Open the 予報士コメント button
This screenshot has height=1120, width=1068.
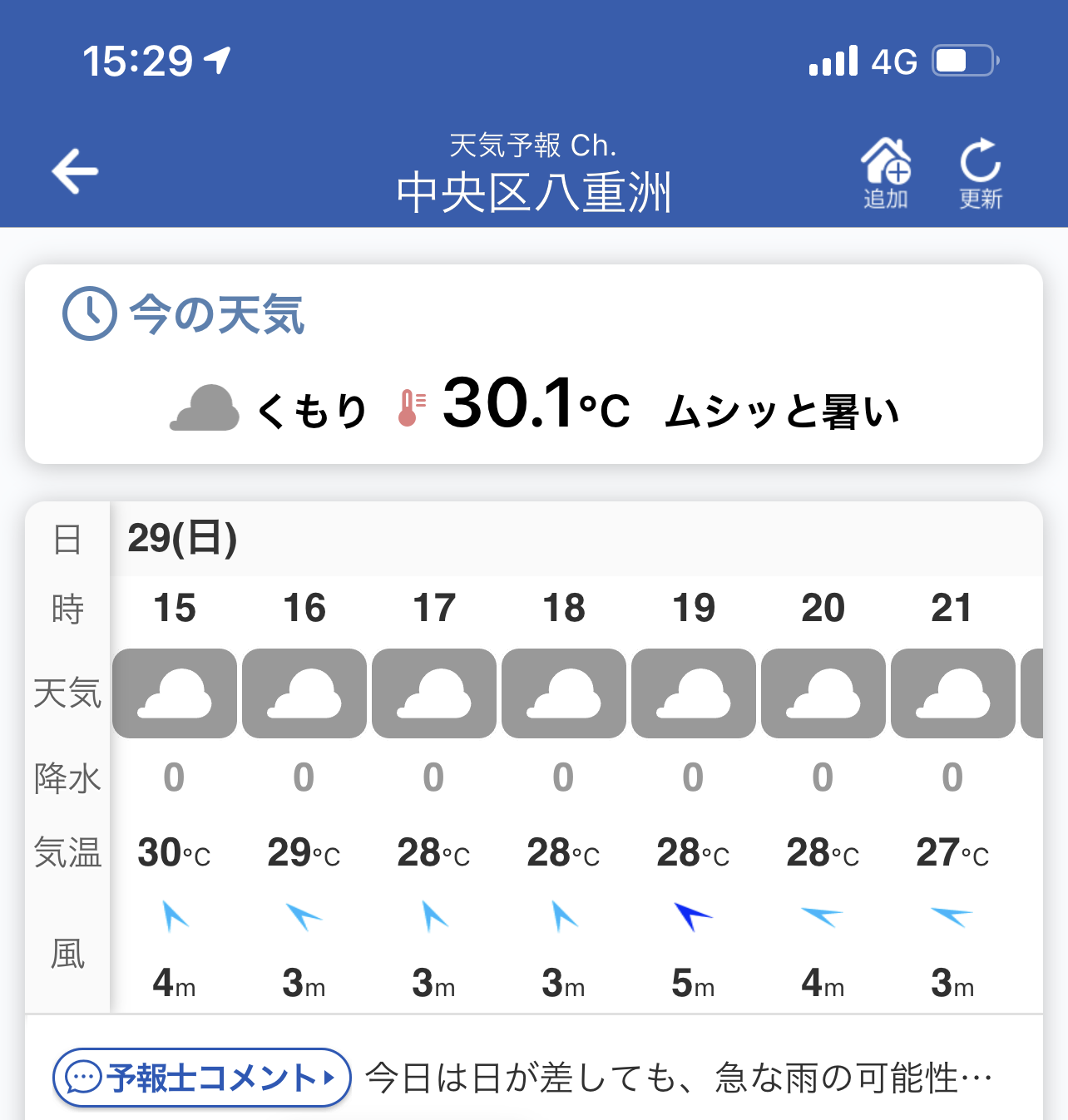[202, 1078]
